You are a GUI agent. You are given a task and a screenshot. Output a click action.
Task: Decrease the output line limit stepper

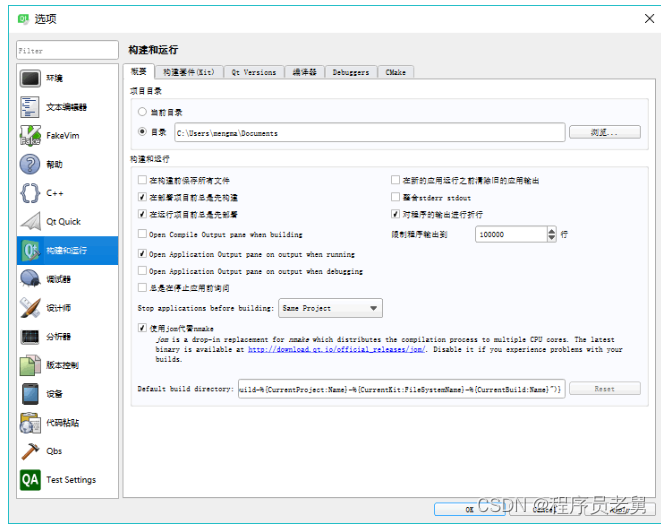coord(552,238)
